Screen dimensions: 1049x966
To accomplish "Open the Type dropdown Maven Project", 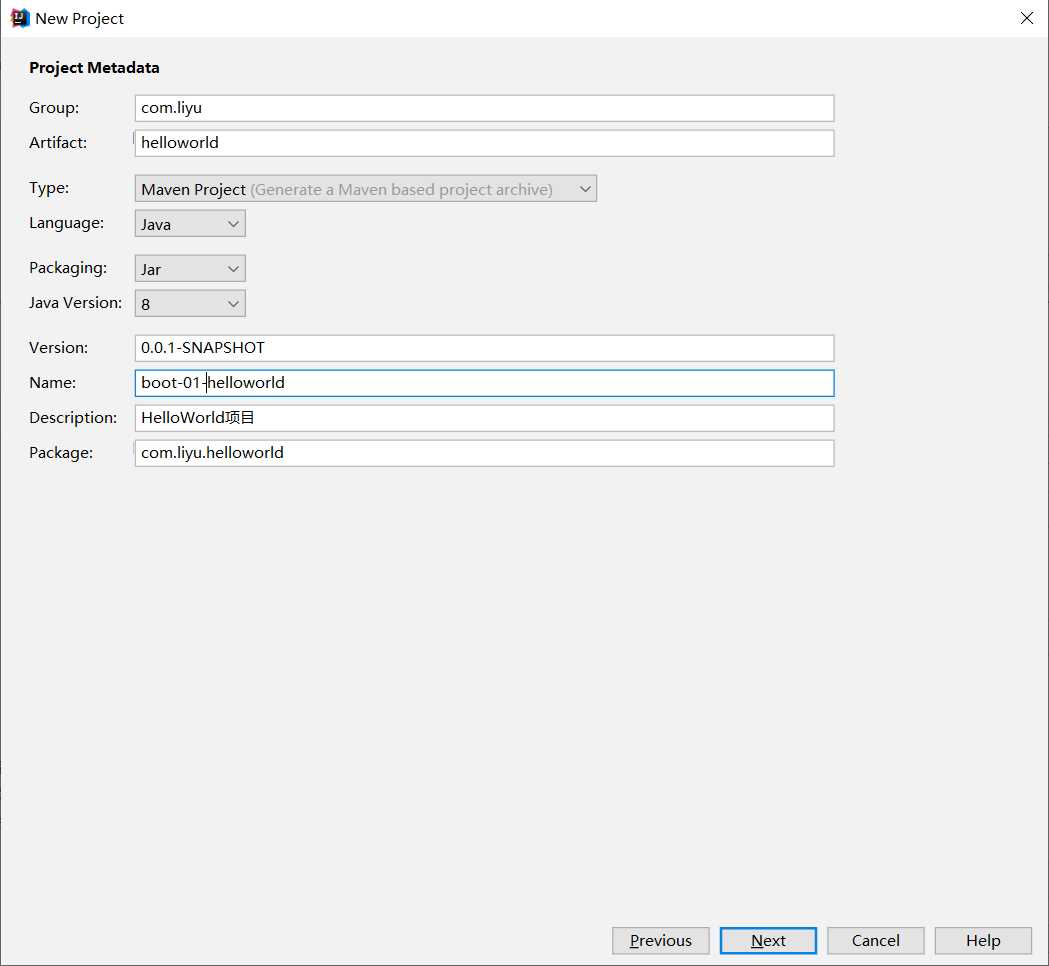I will click(x=365, y=189).
